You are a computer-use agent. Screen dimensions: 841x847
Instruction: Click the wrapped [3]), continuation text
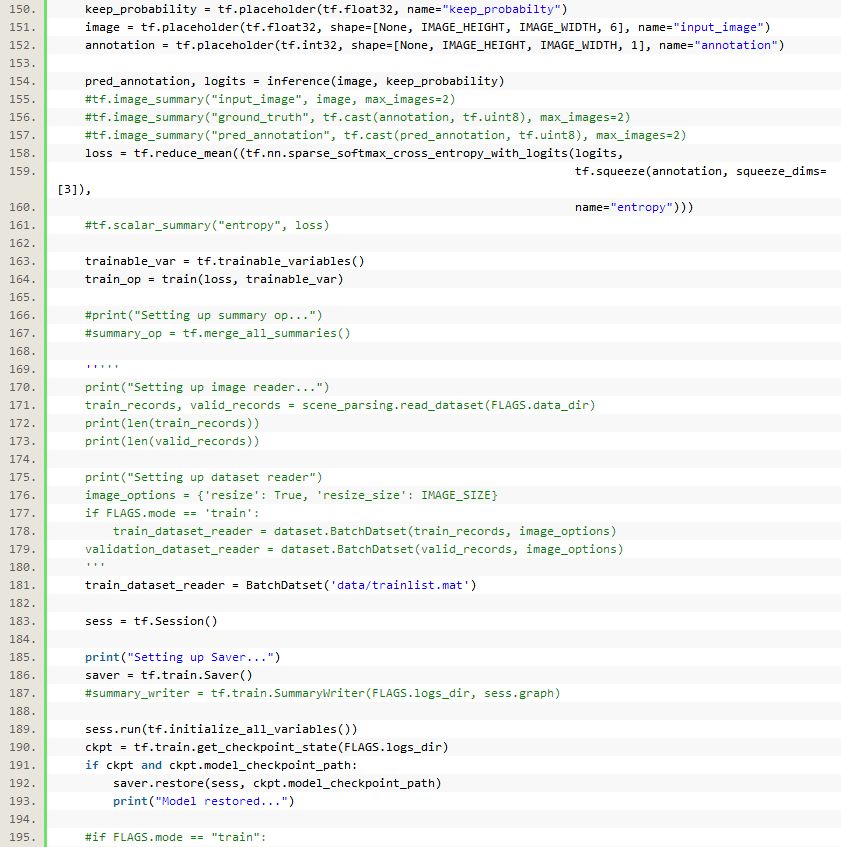(74, 190)
